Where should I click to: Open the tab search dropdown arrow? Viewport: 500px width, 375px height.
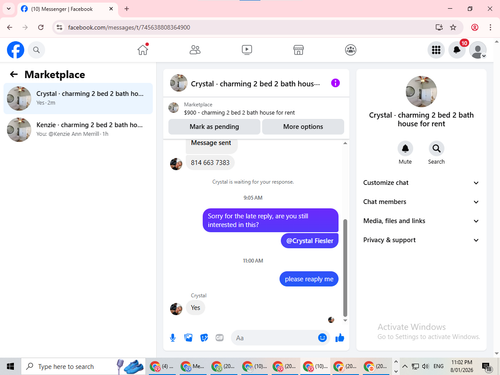point(9,9)
